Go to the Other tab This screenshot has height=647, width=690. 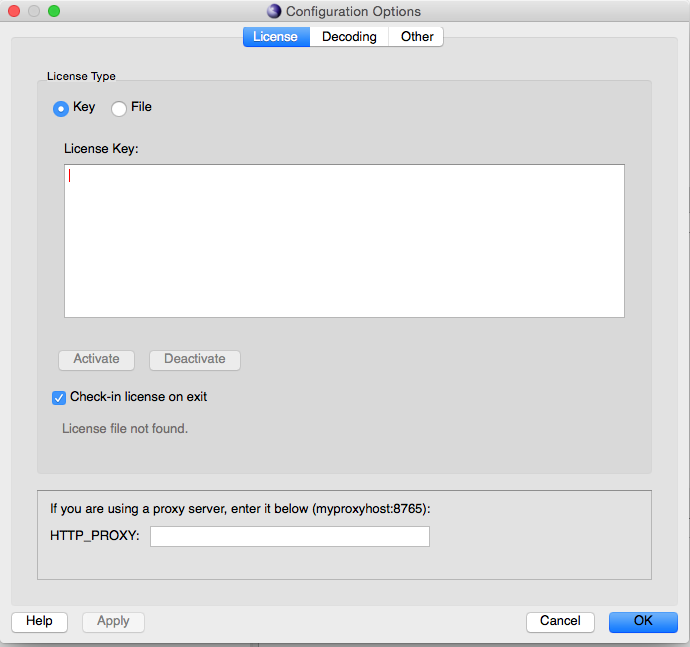pos(417,37)
